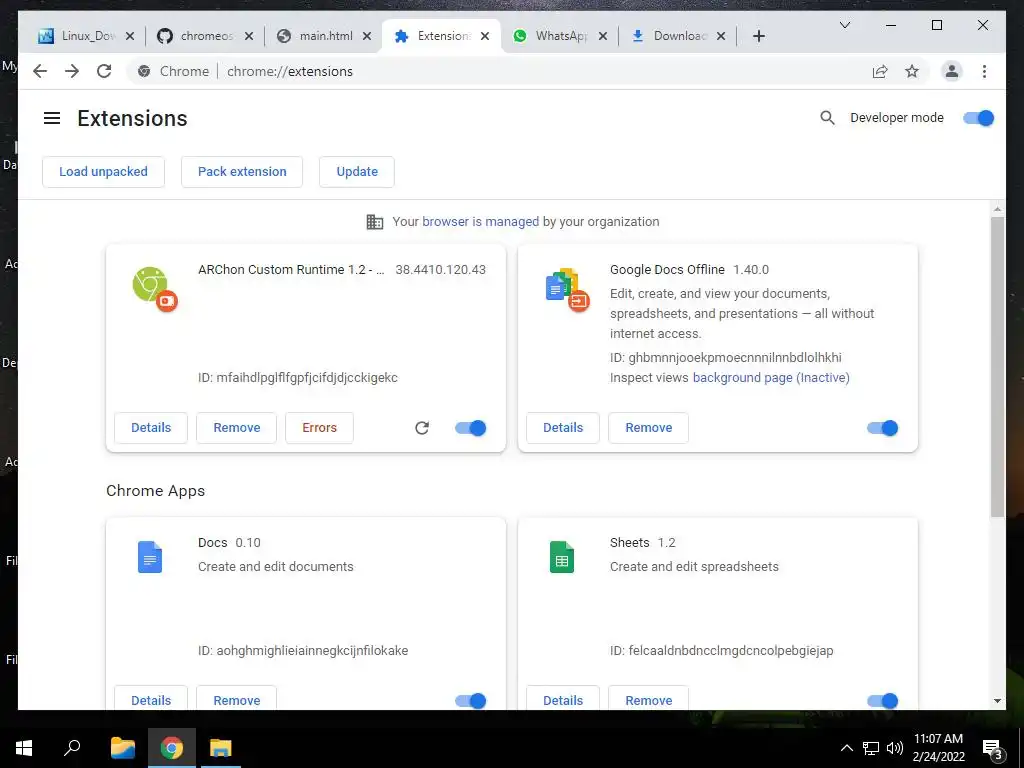The width and height of the screenshot is (1024, 768).
Task: Open the Chrome profile avatar menu
Action: coord(952,71)
